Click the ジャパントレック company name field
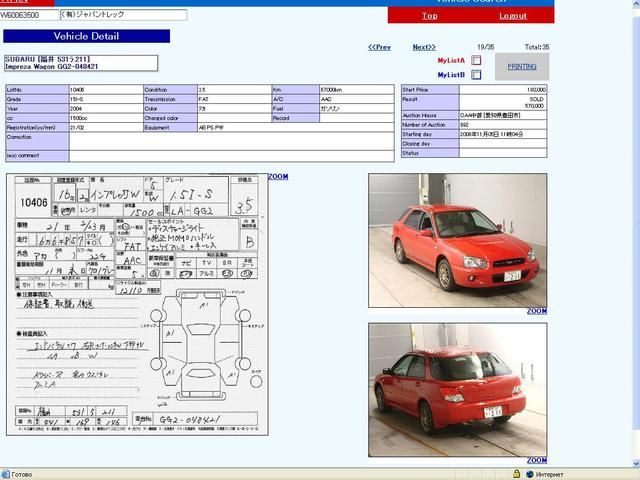 click(x=123, y=15)
